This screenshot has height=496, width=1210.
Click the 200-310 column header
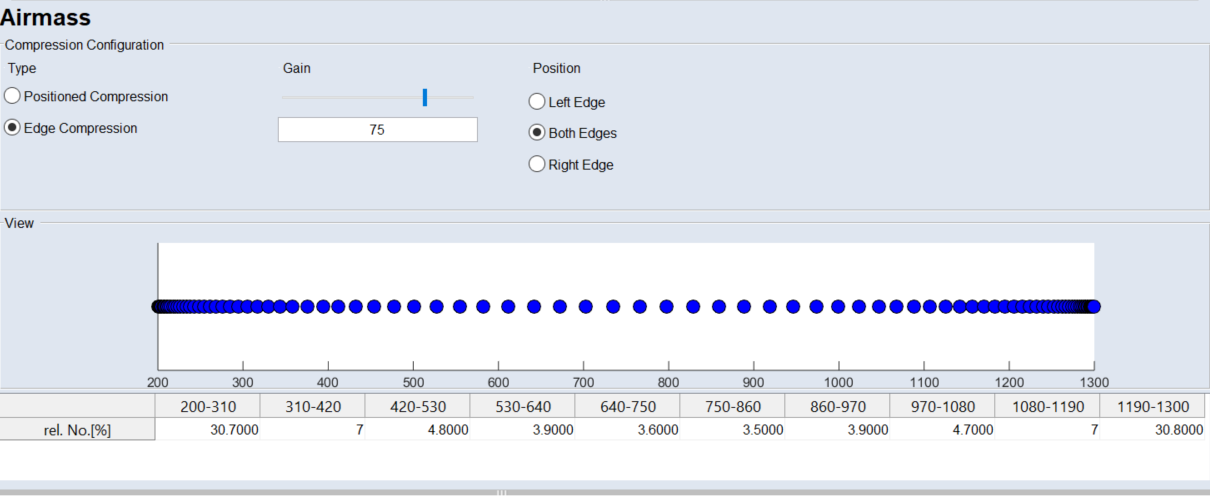(x=207, y=407)
